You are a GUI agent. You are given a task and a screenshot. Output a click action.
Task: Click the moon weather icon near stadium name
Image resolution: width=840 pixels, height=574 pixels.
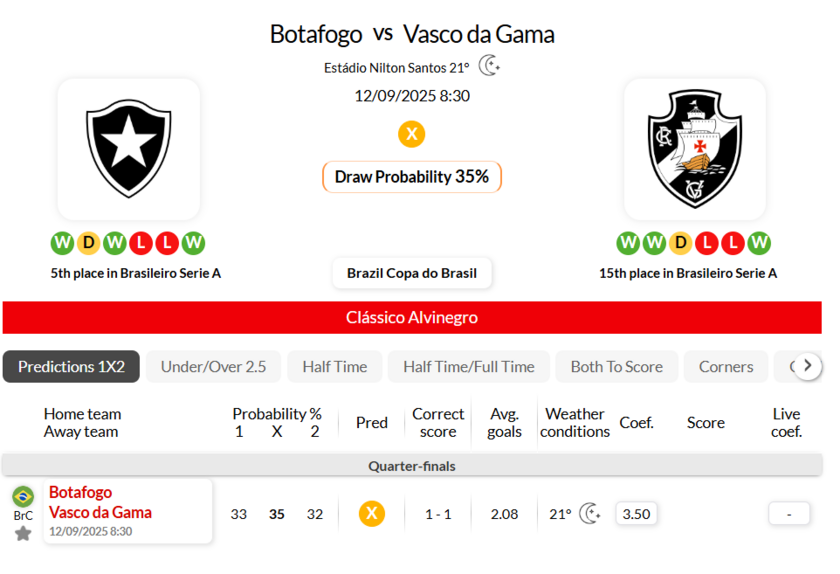pos(489,66)
